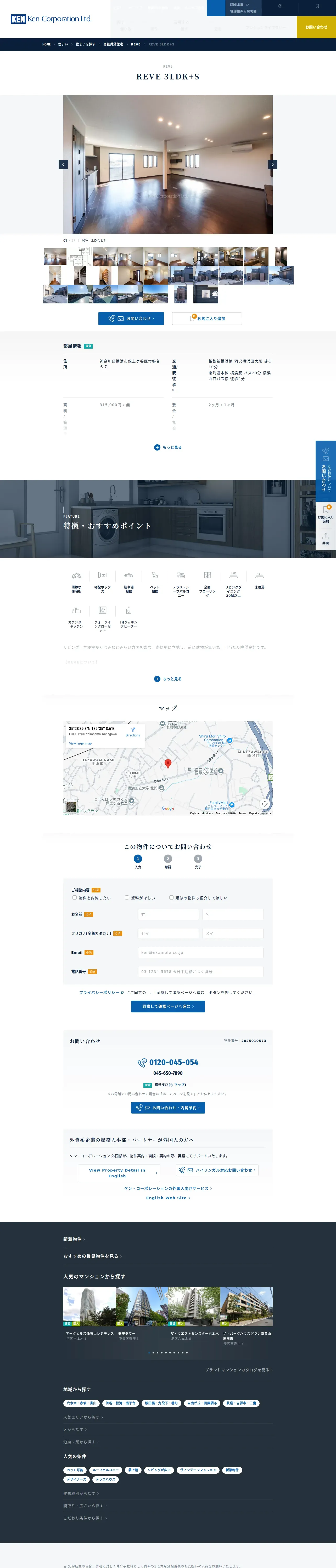This screenshot has height=1568, width=336.
Task: Click the ペット相談 dog icon
Action: click(x=155, y=575)
